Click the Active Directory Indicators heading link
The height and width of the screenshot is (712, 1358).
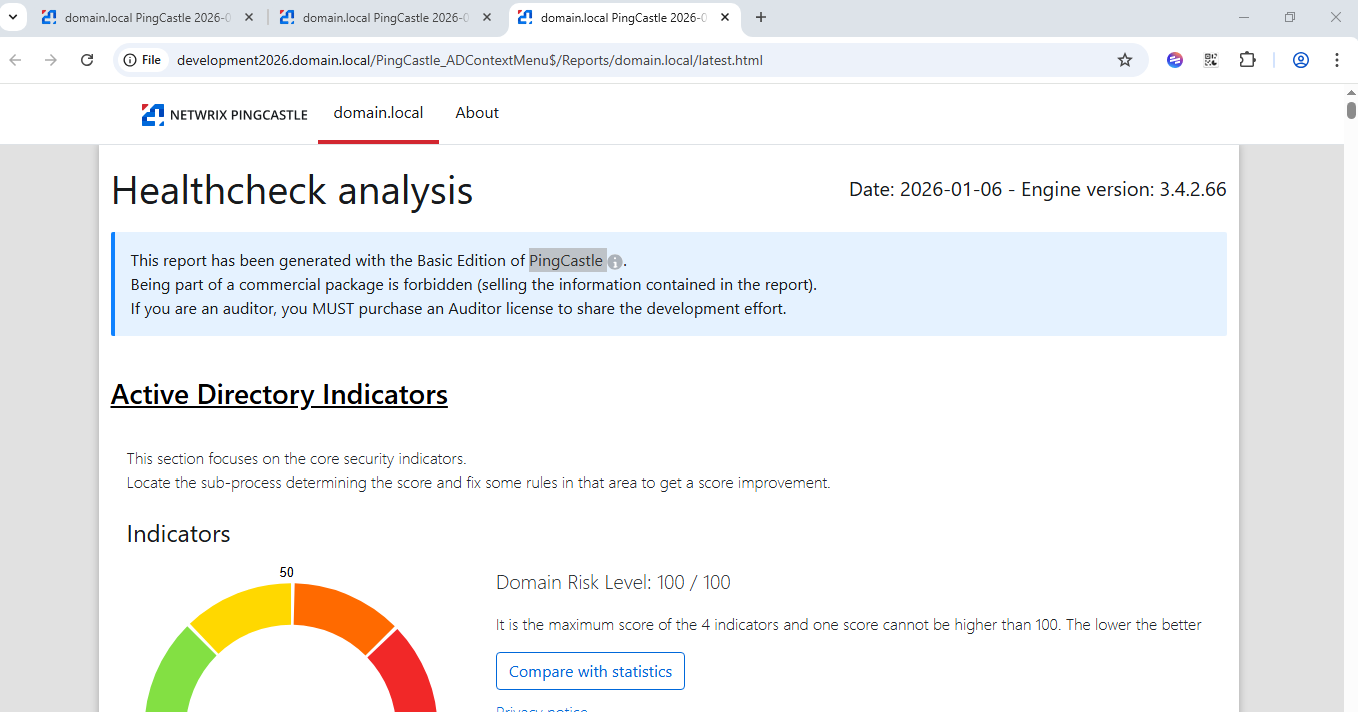pos(279,394)
